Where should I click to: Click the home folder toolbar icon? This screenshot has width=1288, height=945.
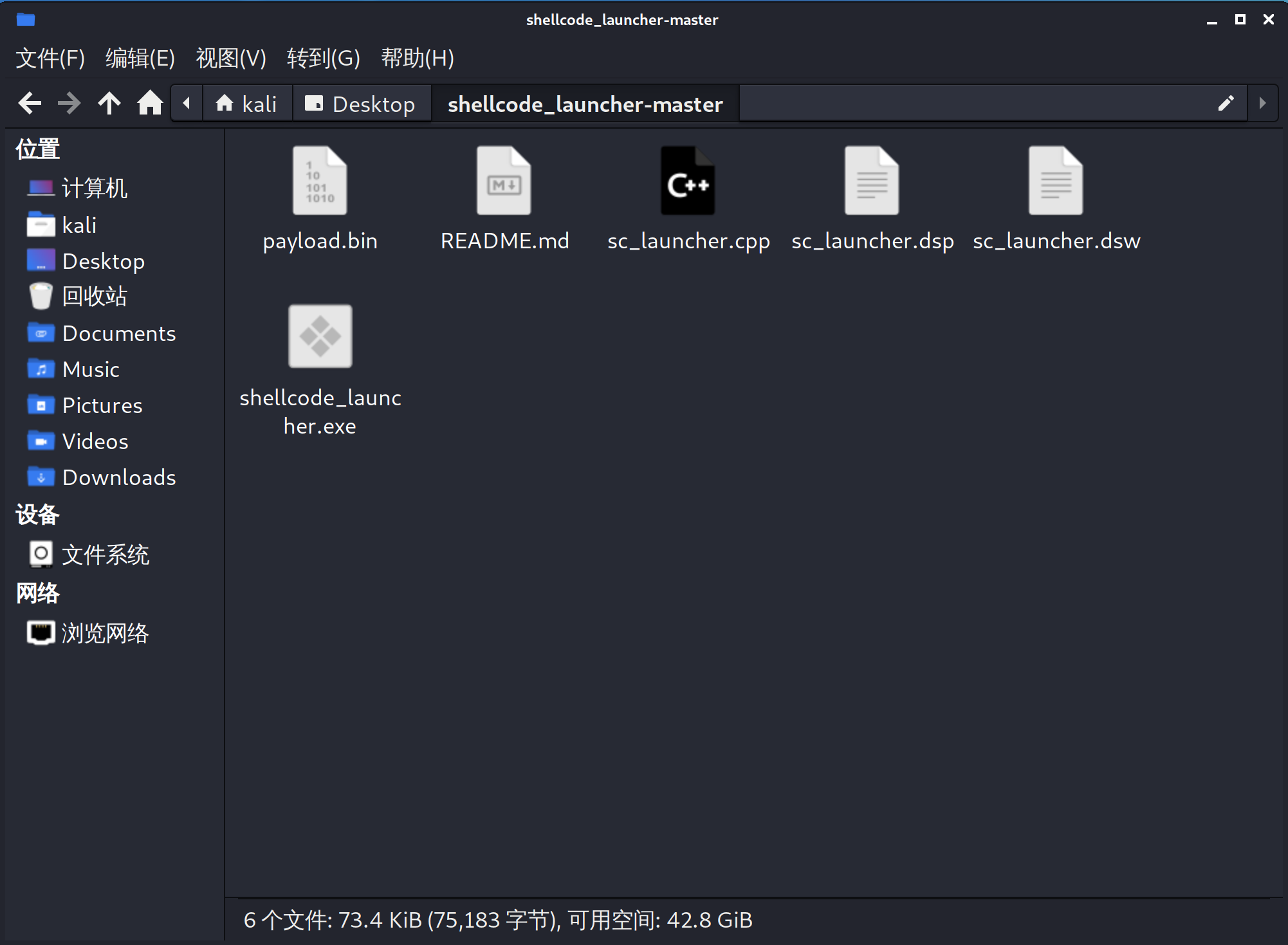click(x=150, y=103)
